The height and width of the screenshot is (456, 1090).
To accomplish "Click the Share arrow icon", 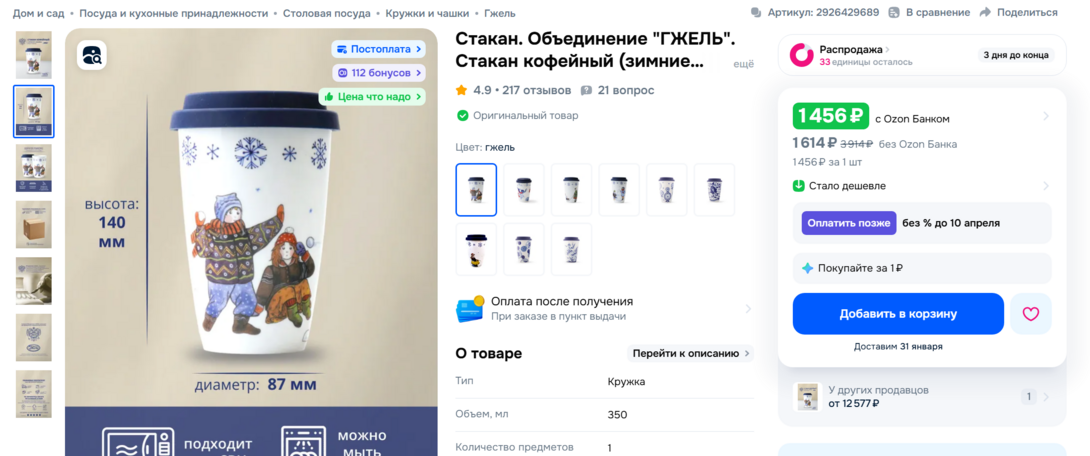I will pos(984,13).
